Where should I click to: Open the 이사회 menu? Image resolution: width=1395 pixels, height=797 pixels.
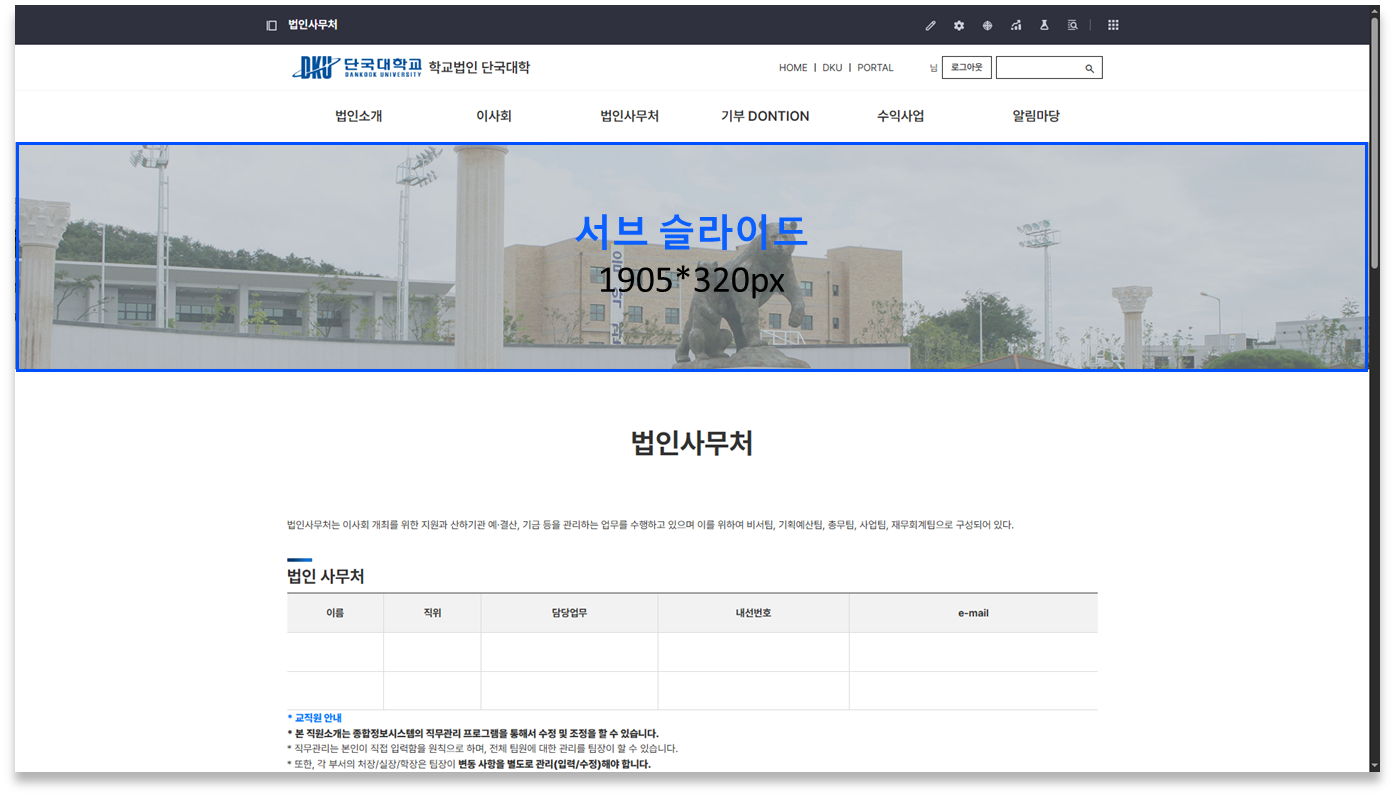(x=493, y=116)
